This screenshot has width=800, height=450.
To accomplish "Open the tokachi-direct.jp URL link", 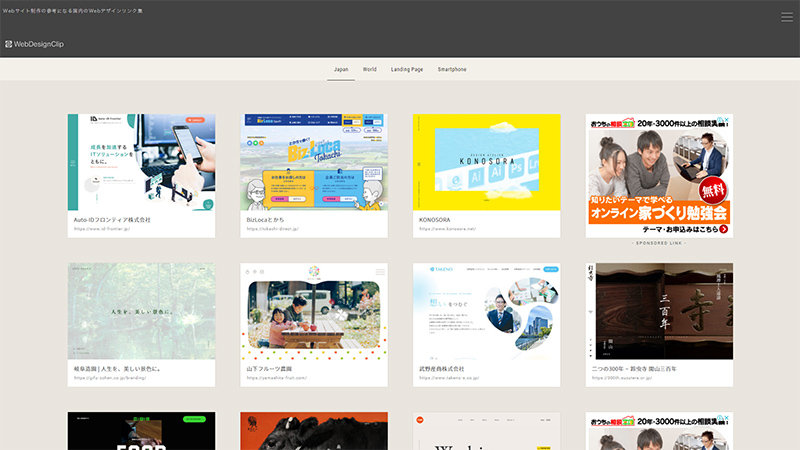I will click(272, 229).
